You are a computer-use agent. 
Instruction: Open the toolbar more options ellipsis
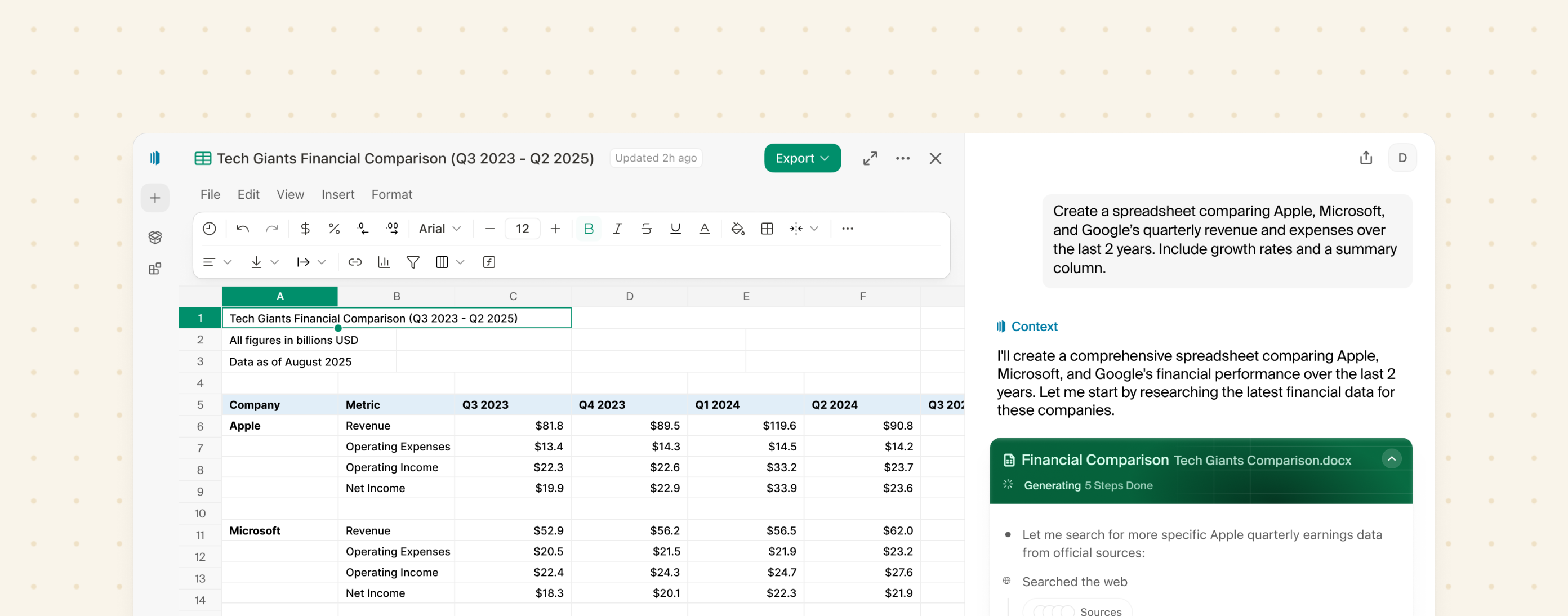coord(847,229)
